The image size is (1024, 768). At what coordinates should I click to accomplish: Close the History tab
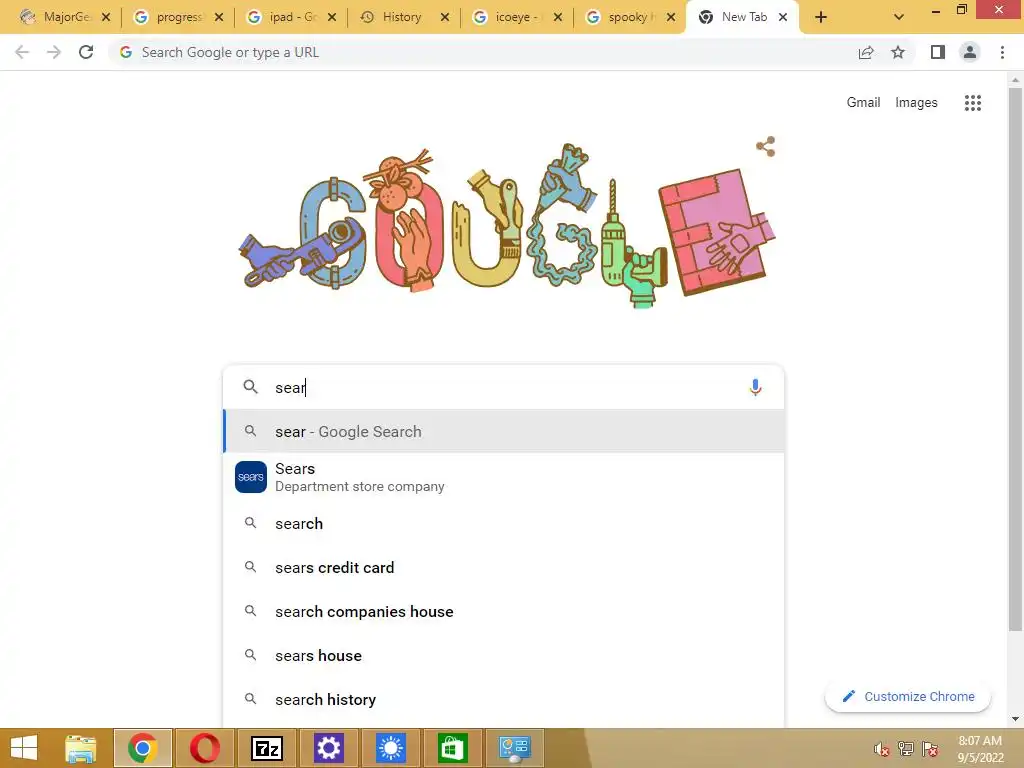click(x=445, y=18)
